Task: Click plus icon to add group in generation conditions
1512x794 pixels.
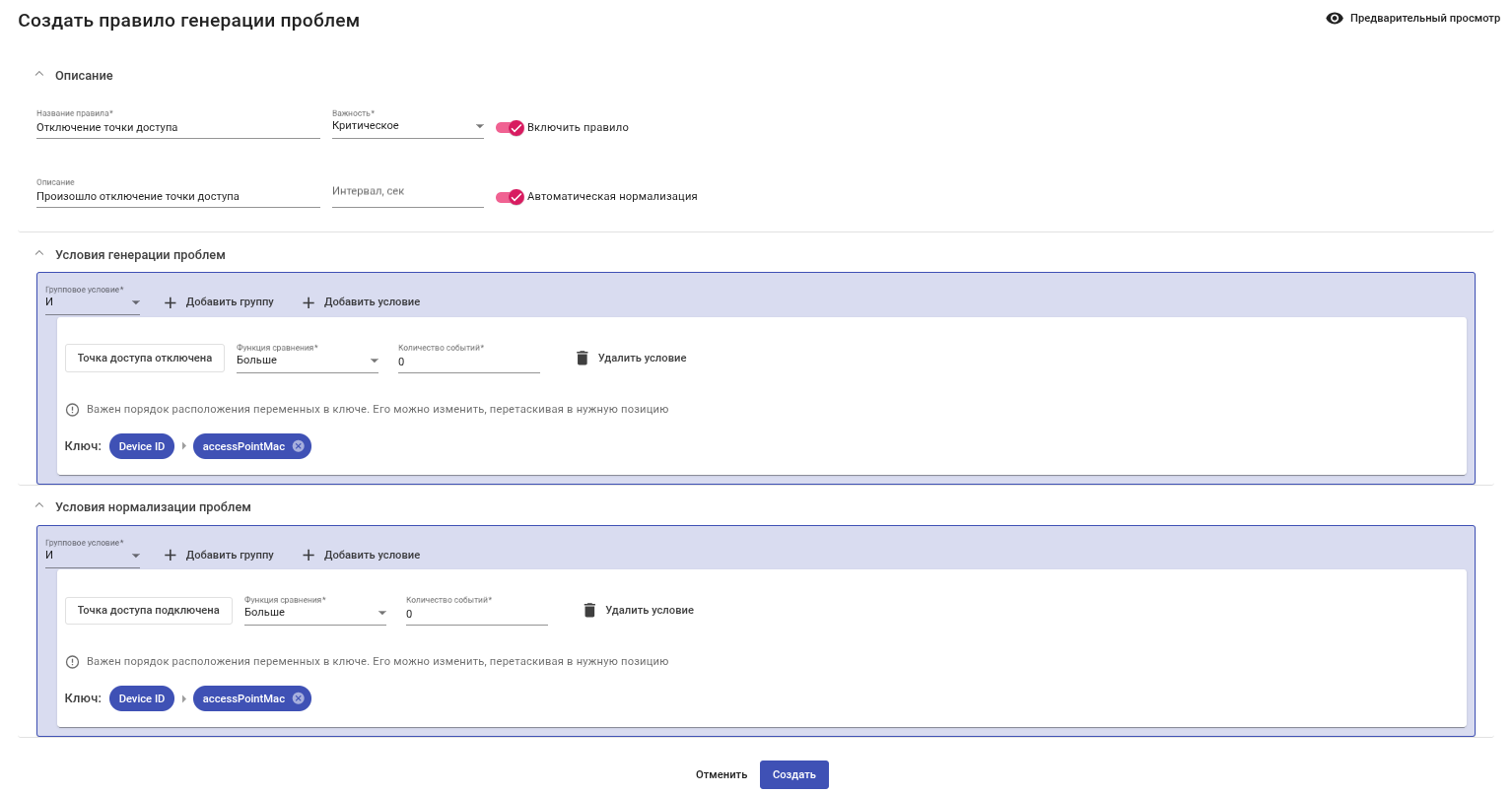Action: tap(171, 302)
